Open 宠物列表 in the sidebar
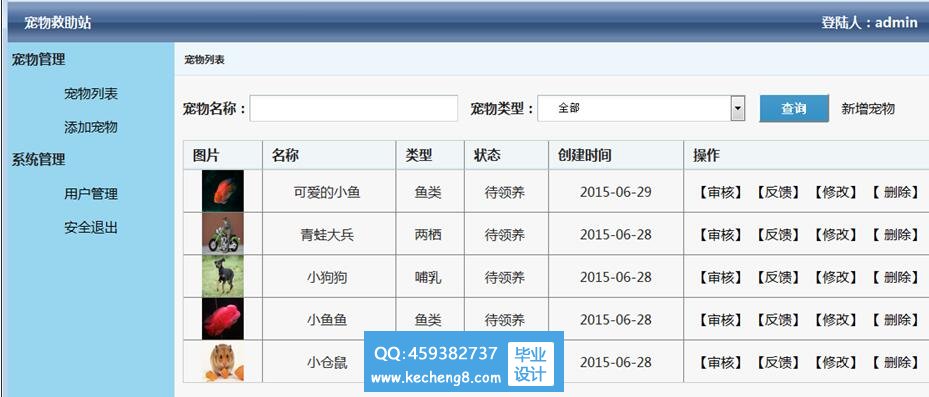This screenshot has height=397, width=929. point(91,94)
